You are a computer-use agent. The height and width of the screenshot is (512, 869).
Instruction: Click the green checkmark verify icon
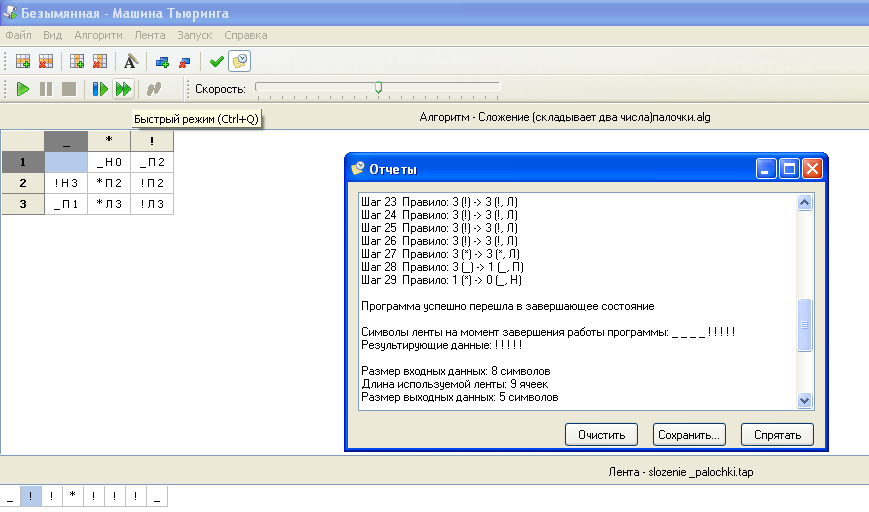216,62
